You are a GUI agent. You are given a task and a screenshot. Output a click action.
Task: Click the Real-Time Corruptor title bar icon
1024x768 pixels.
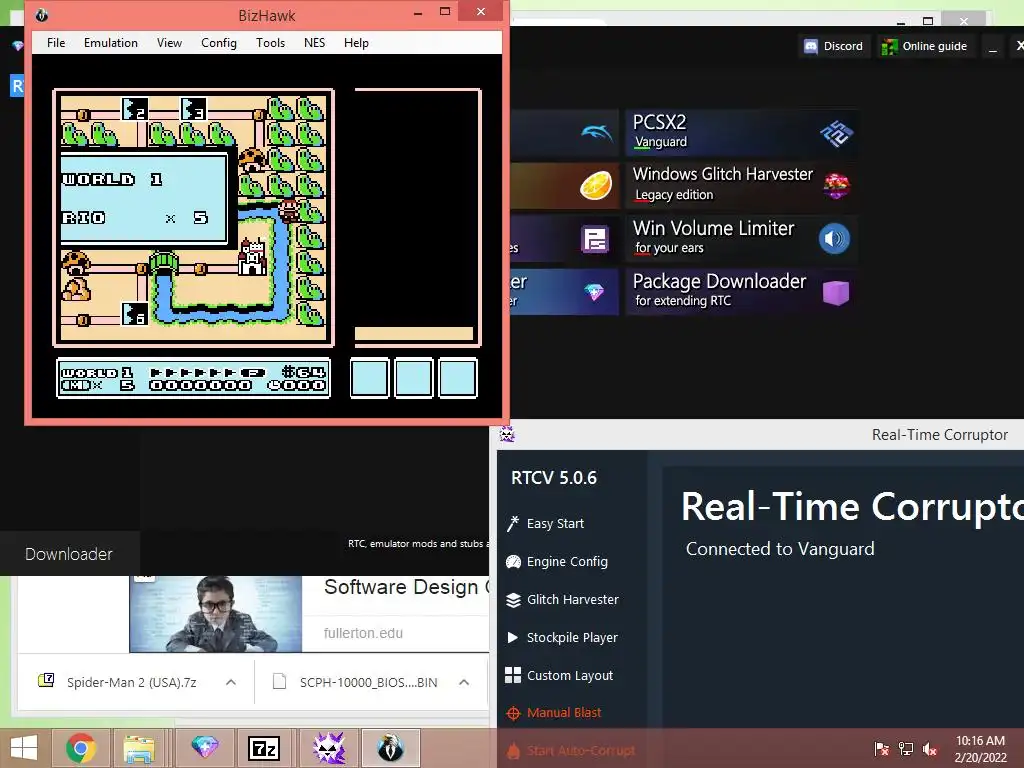click(507, 434)
